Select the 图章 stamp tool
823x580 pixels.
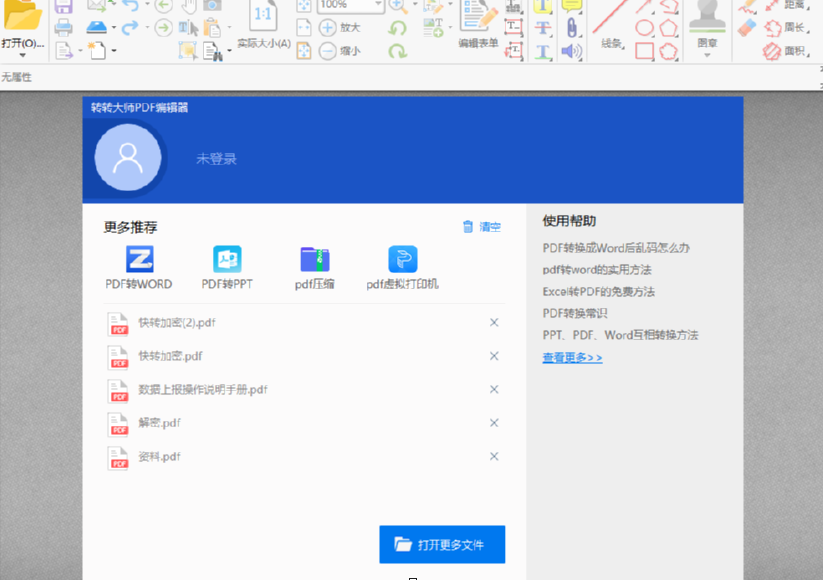(x=707, y=24)
